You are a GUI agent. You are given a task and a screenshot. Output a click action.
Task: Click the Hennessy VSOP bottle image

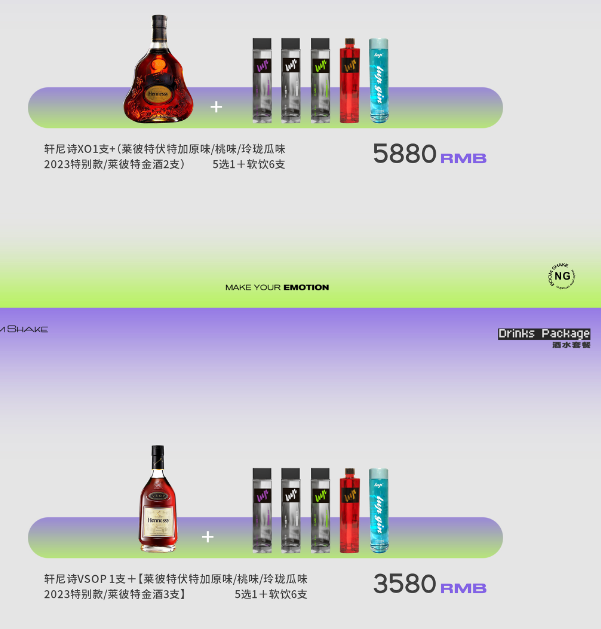[x=158, y=499]
